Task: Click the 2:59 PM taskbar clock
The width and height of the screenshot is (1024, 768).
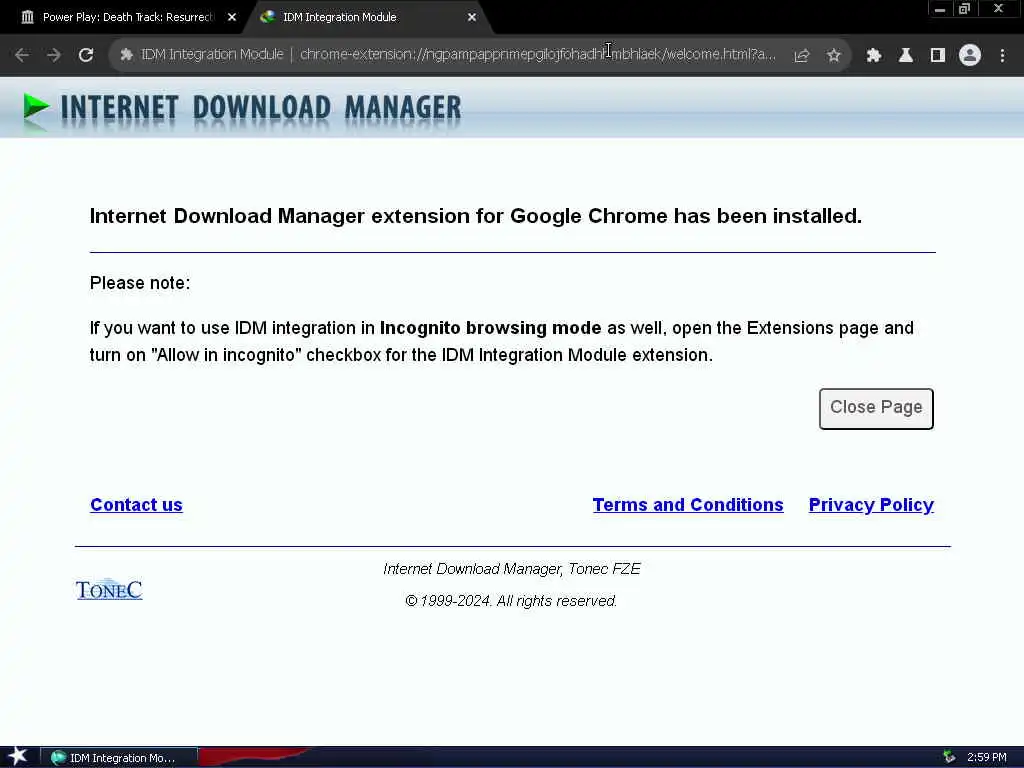Action: tap(987, 758)
